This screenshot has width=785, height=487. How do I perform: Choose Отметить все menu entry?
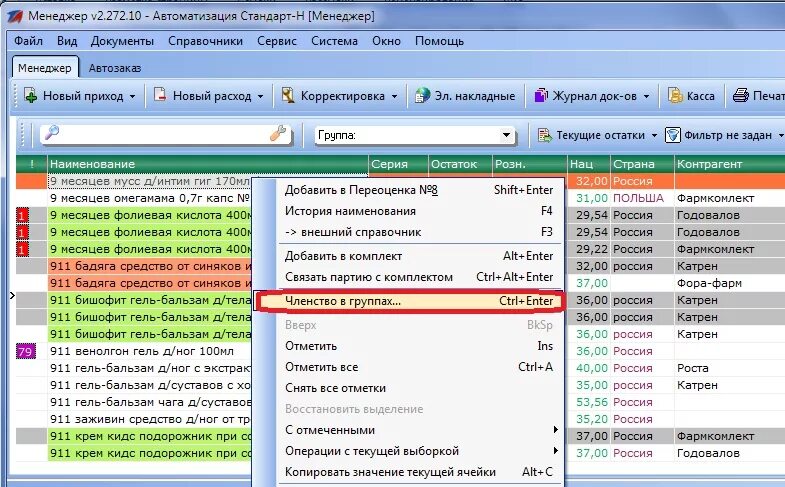pyautogui.click(x=419, y=367)
